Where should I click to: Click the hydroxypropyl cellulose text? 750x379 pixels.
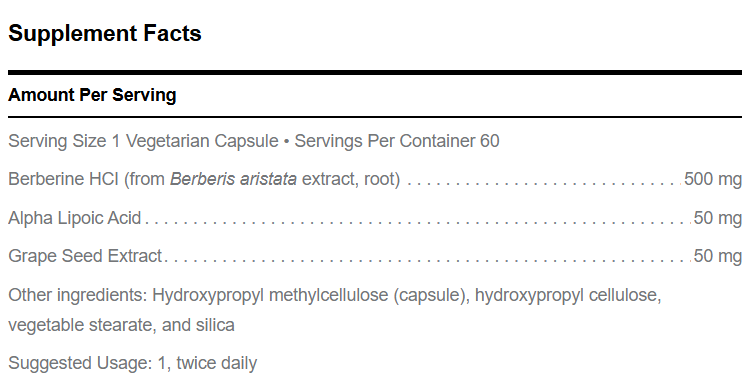pos(568,295)
